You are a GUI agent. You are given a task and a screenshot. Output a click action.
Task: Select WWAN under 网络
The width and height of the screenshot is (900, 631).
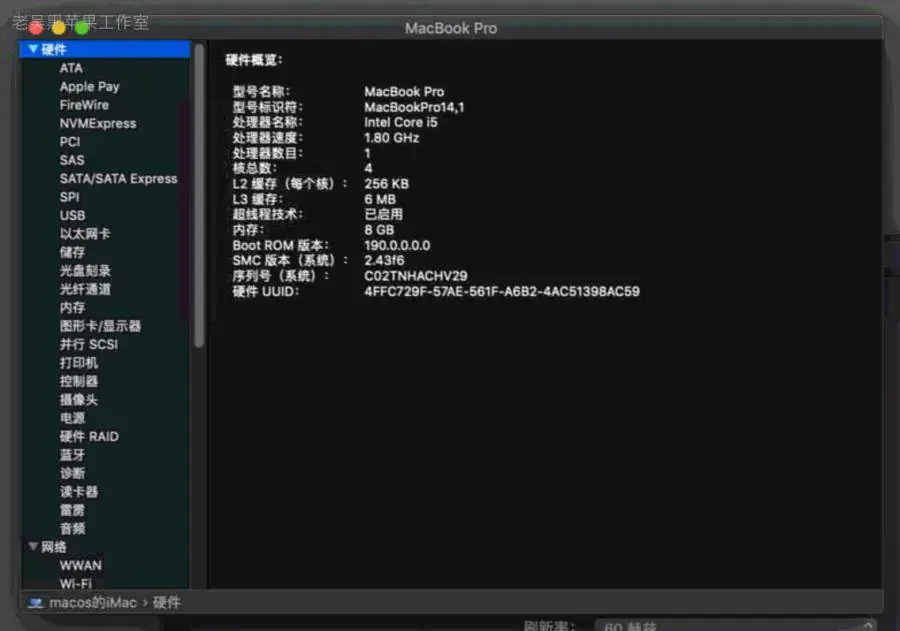click(x=81, y=566)
